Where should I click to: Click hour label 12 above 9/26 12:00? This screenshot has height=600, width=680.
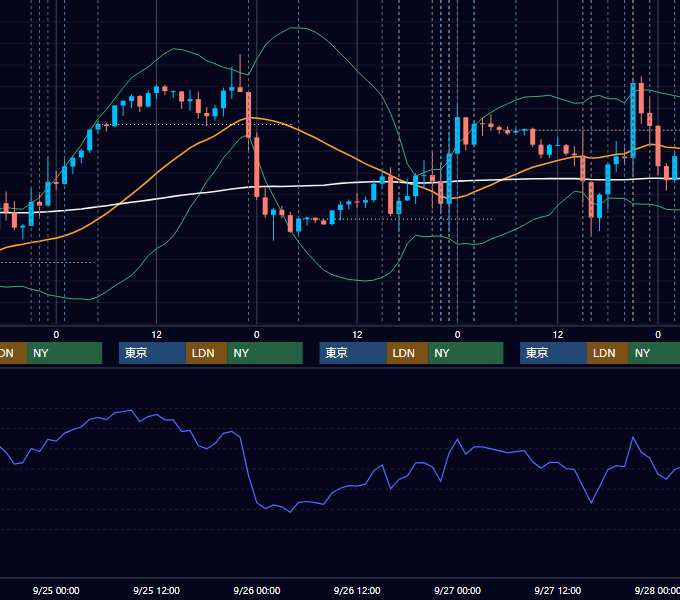coord(357,335)
